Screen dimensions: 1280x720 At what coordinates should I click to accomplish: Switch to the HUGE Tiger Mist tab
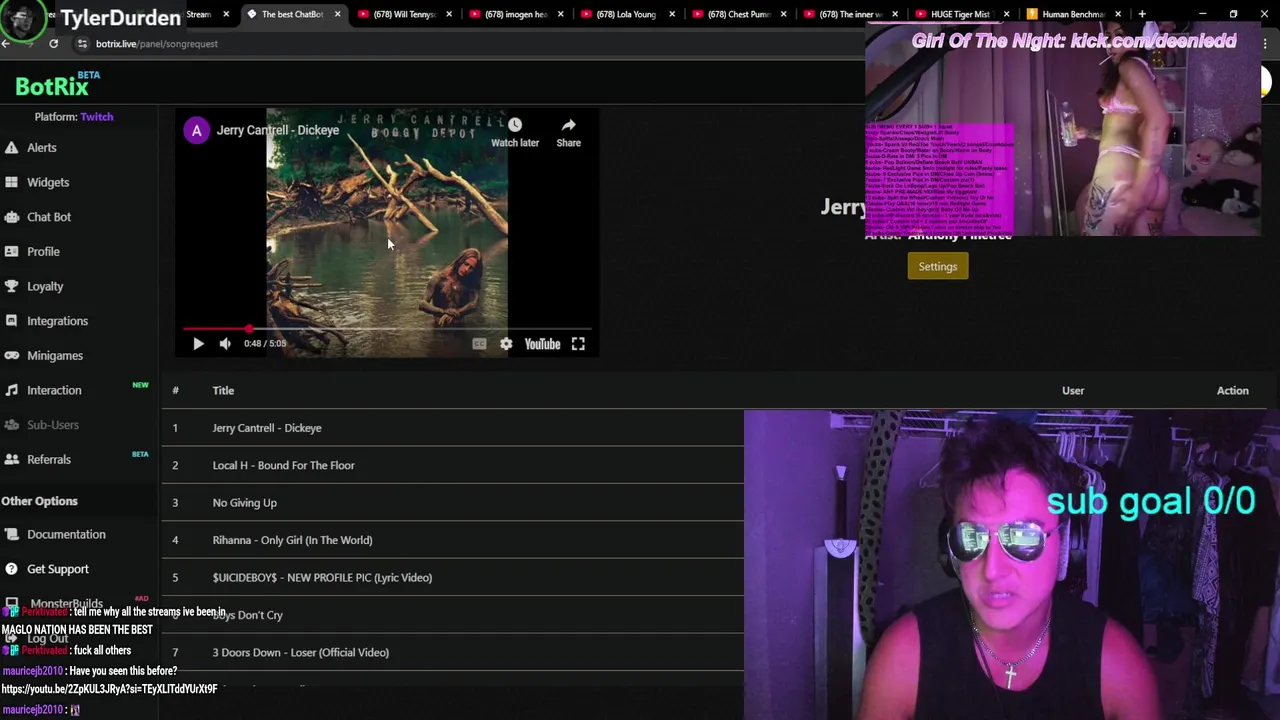(961, 14)
